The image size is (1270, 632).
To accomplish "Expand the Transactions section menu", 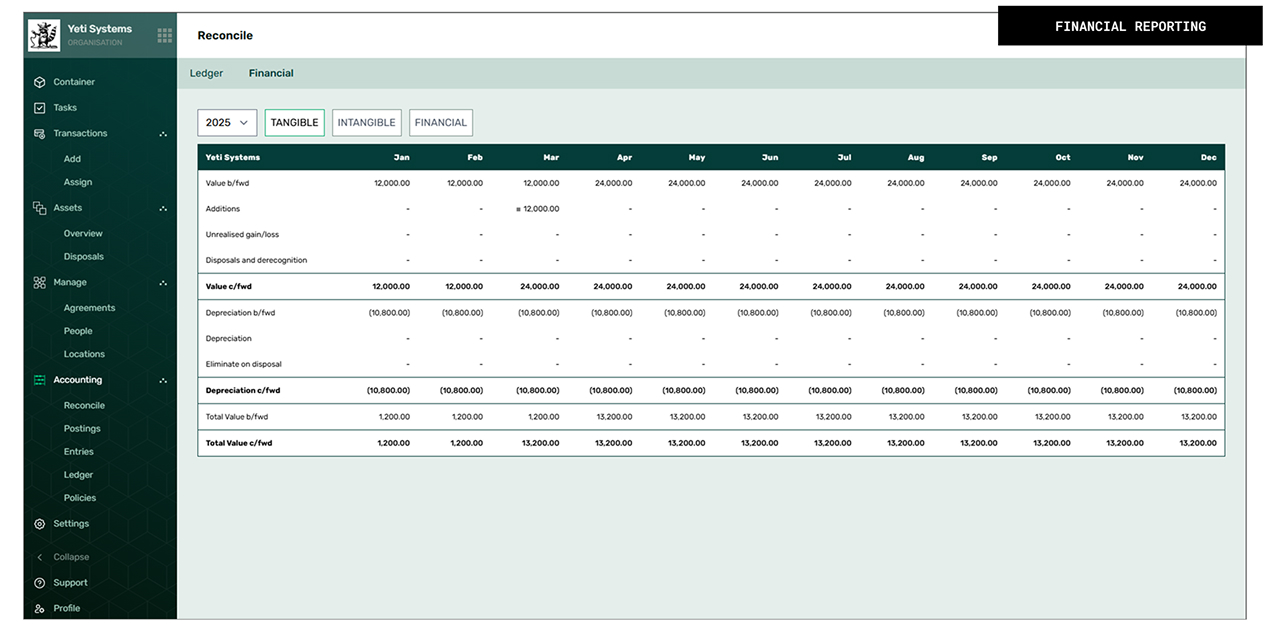I will (x=163, y=133).
